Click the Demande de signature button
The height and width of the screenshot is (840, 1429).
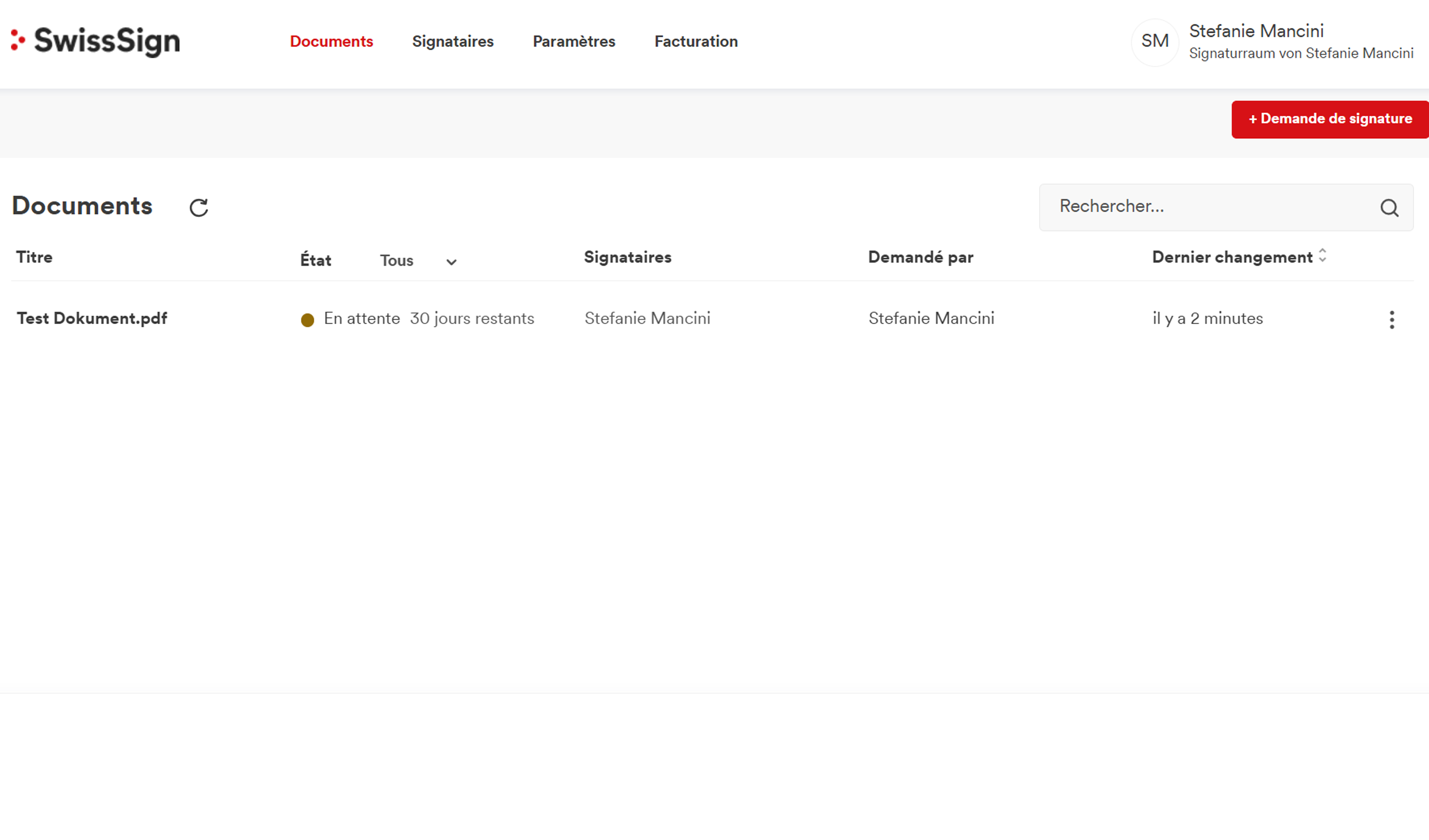[1329, 119]
